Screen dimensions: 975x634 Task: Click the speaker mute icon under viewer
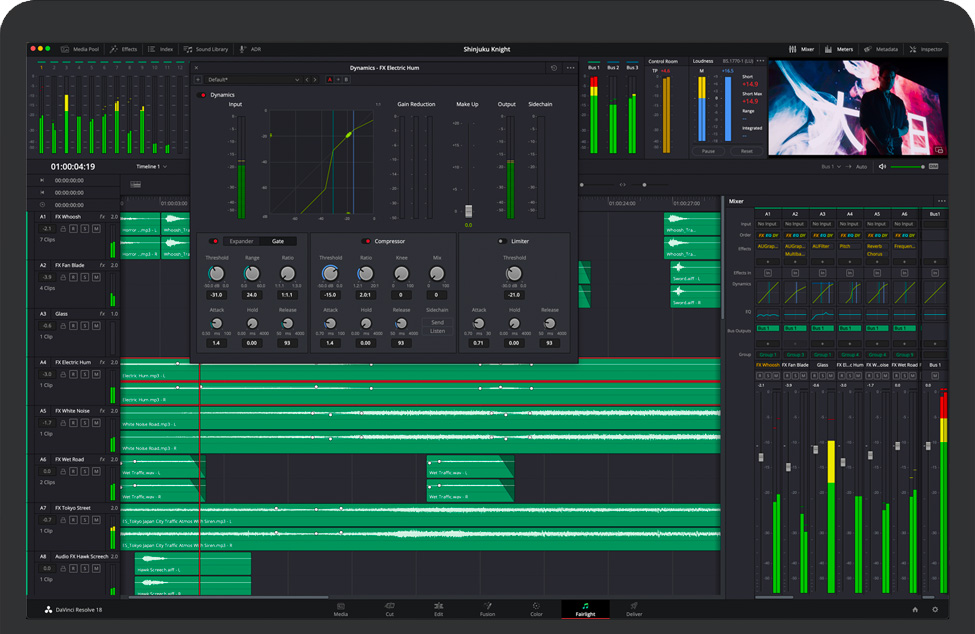pos(882,167)
